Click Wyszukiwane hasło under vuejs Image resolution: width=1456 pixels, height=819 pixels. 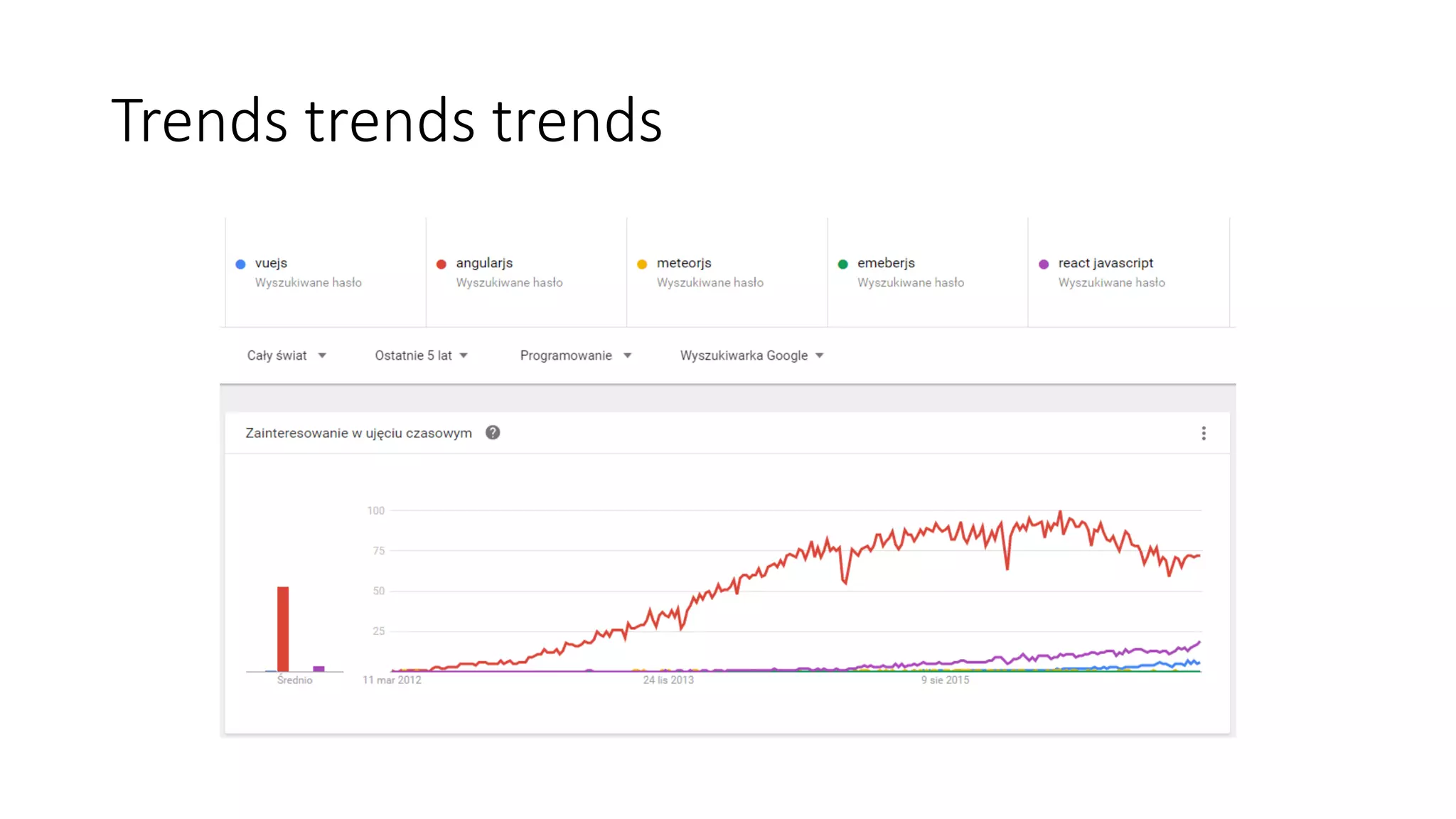(x=308, y=283)
